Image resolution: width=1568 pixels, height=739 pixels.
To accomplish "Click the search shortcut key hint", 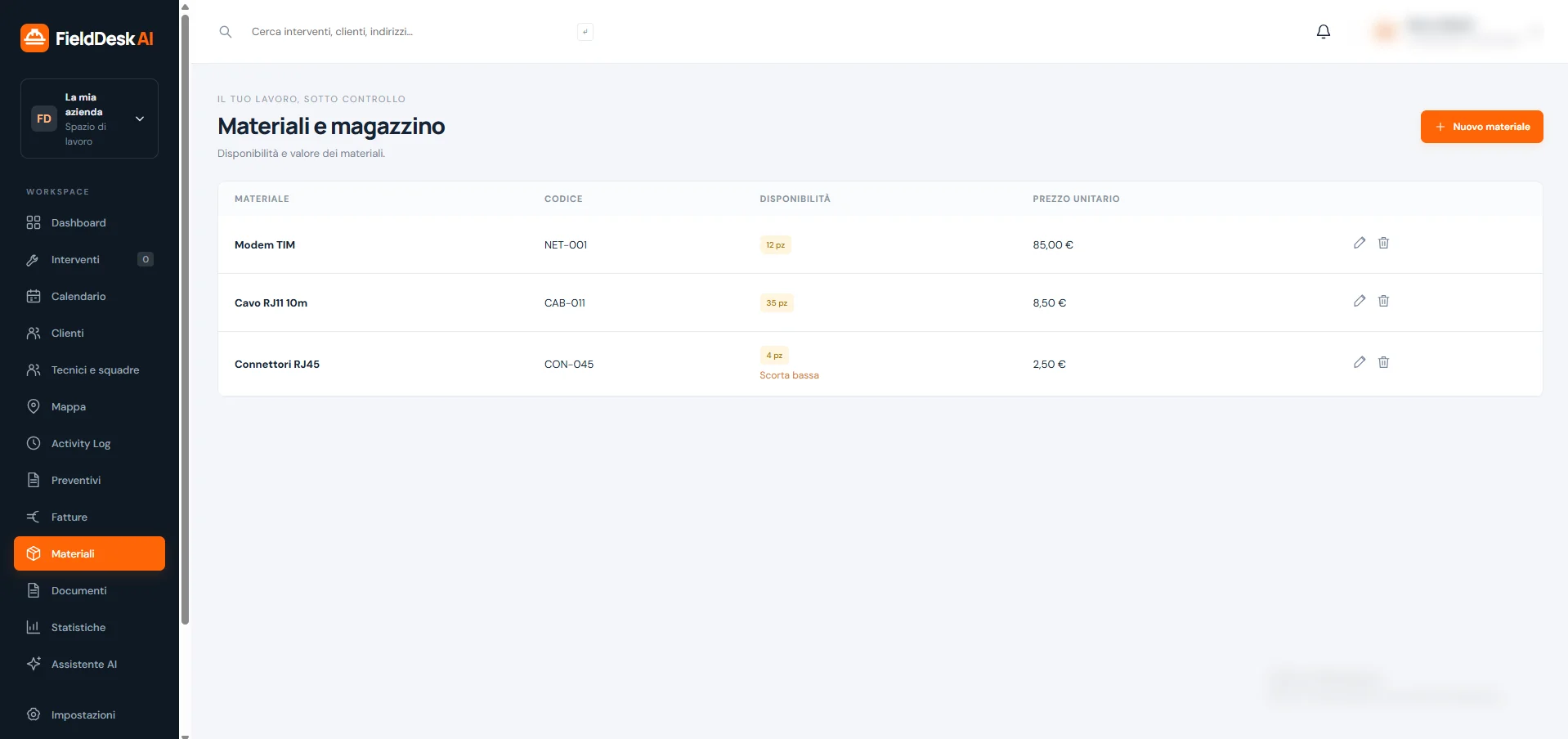I will coord(585,32).
